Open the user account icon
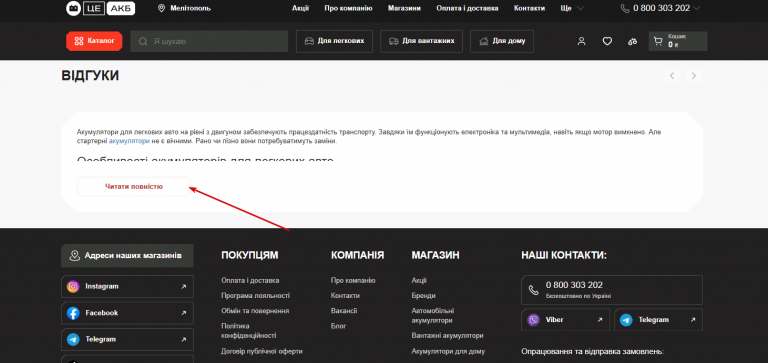Viewport: 768px width, 363px height. 581,42
